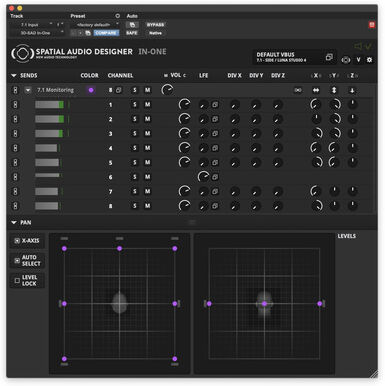Select the center purple point in right pan view
The width and height of the screenshot is (385, 386).
point(264,304)
